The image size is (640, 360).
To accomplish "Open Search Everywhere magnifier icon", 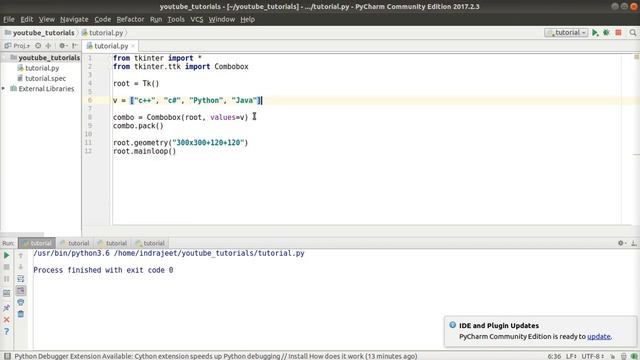I will coord(633,33).
